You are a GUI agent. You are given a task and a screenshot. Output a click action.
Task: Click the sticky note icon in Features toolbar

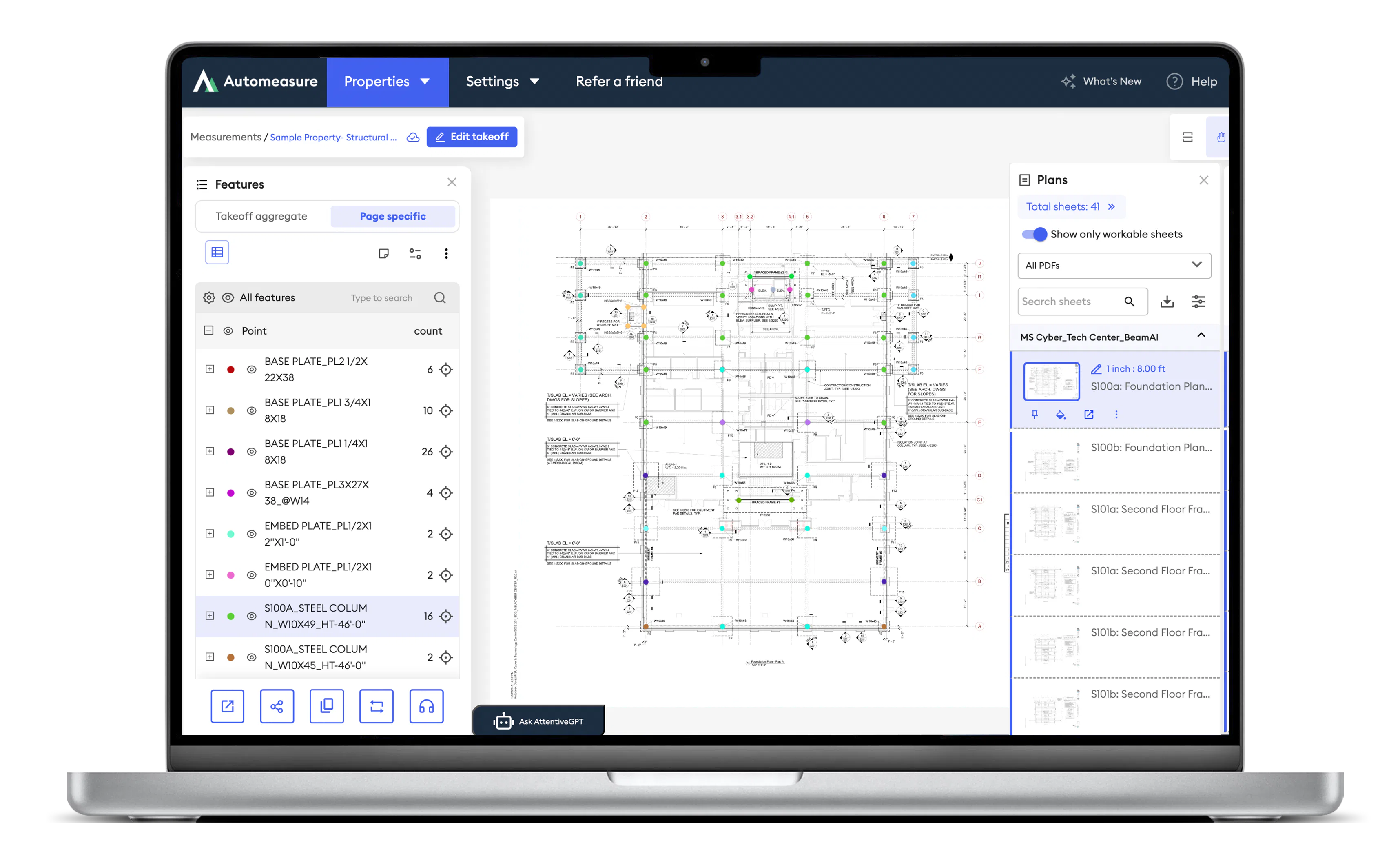(383, 253)
